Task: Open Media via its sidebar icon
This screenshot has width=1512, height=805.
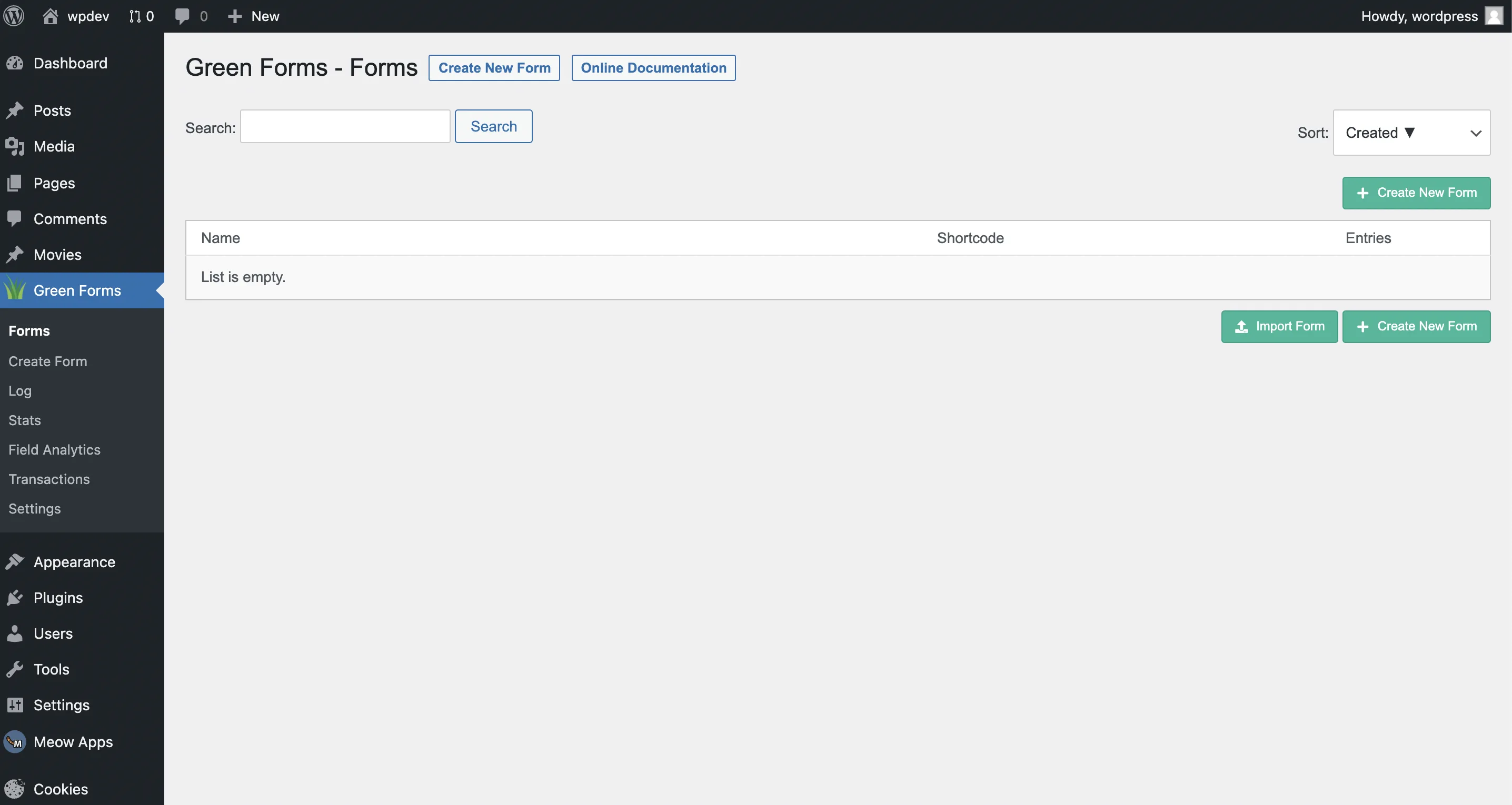Action: [x=15, y=147]
